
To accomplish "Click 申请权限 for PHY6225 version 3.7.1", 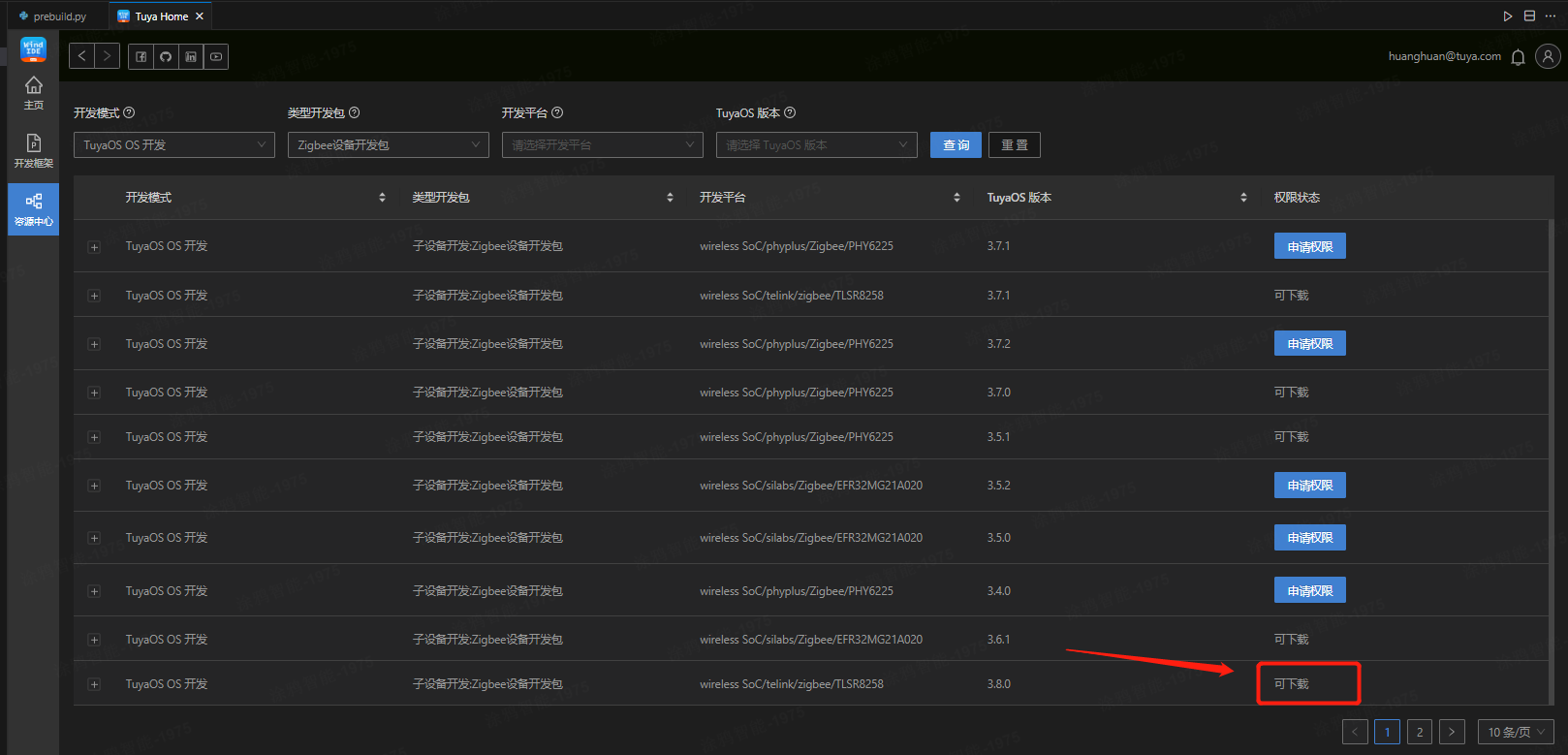I will [1310, 246].
